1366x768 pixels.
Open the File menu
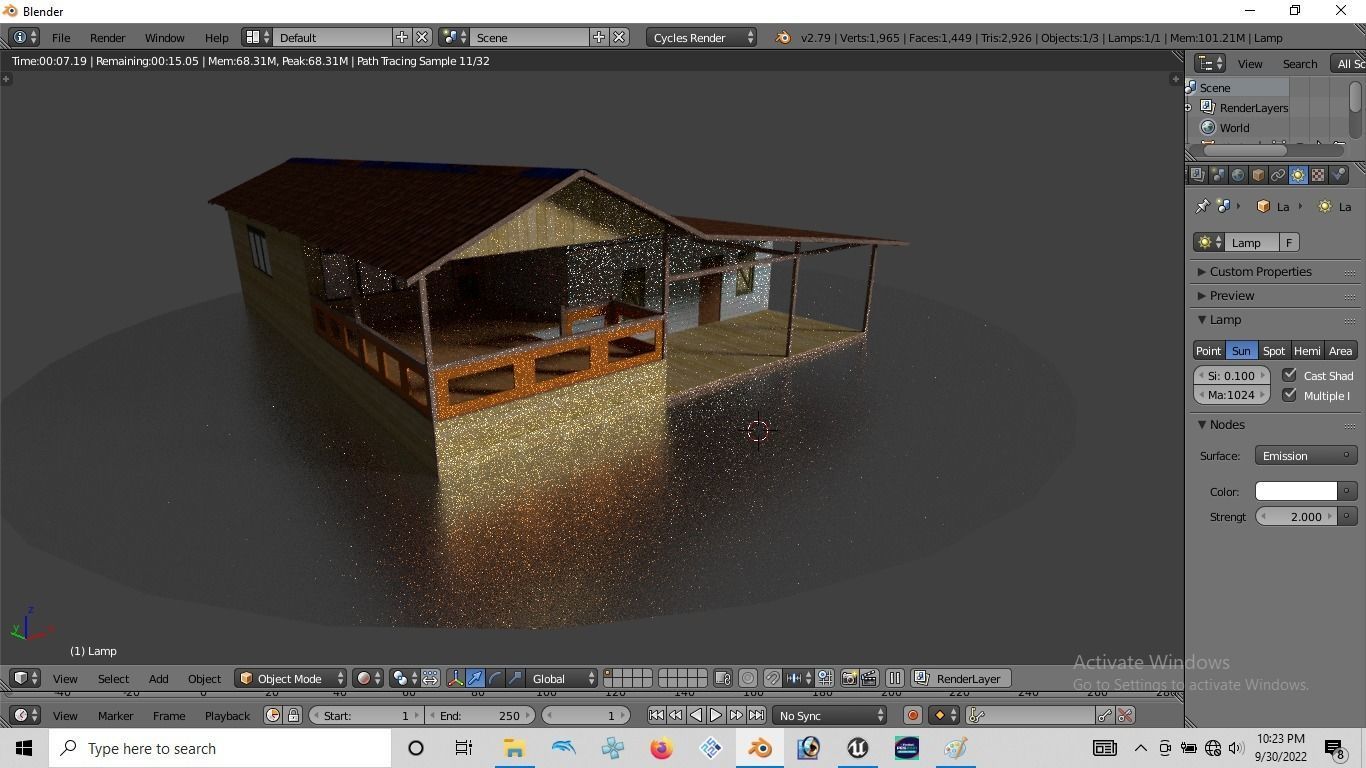[x=61, y=38]
